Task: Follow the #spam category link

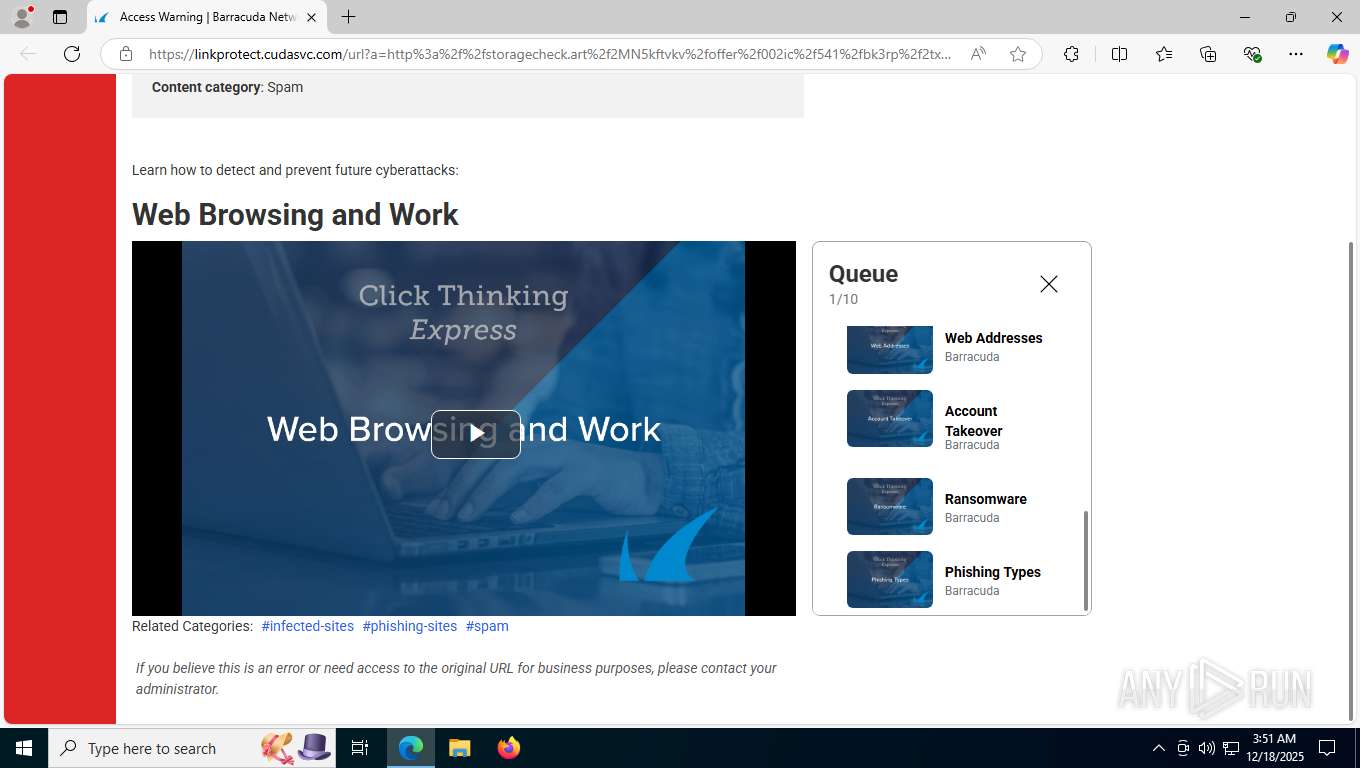Action: click(487, 626)
